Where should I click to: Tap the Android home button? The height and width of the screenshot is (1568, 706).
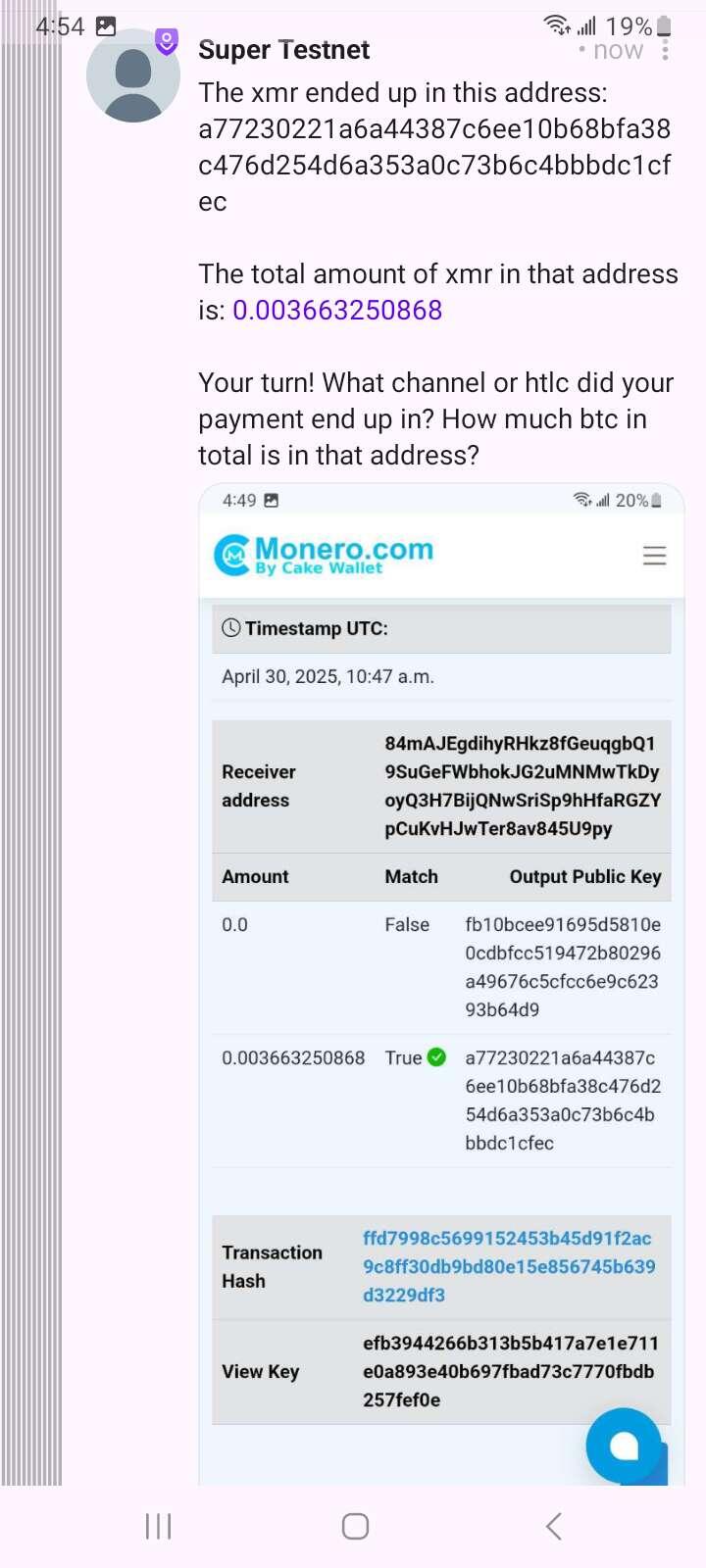pos(355,1526)
